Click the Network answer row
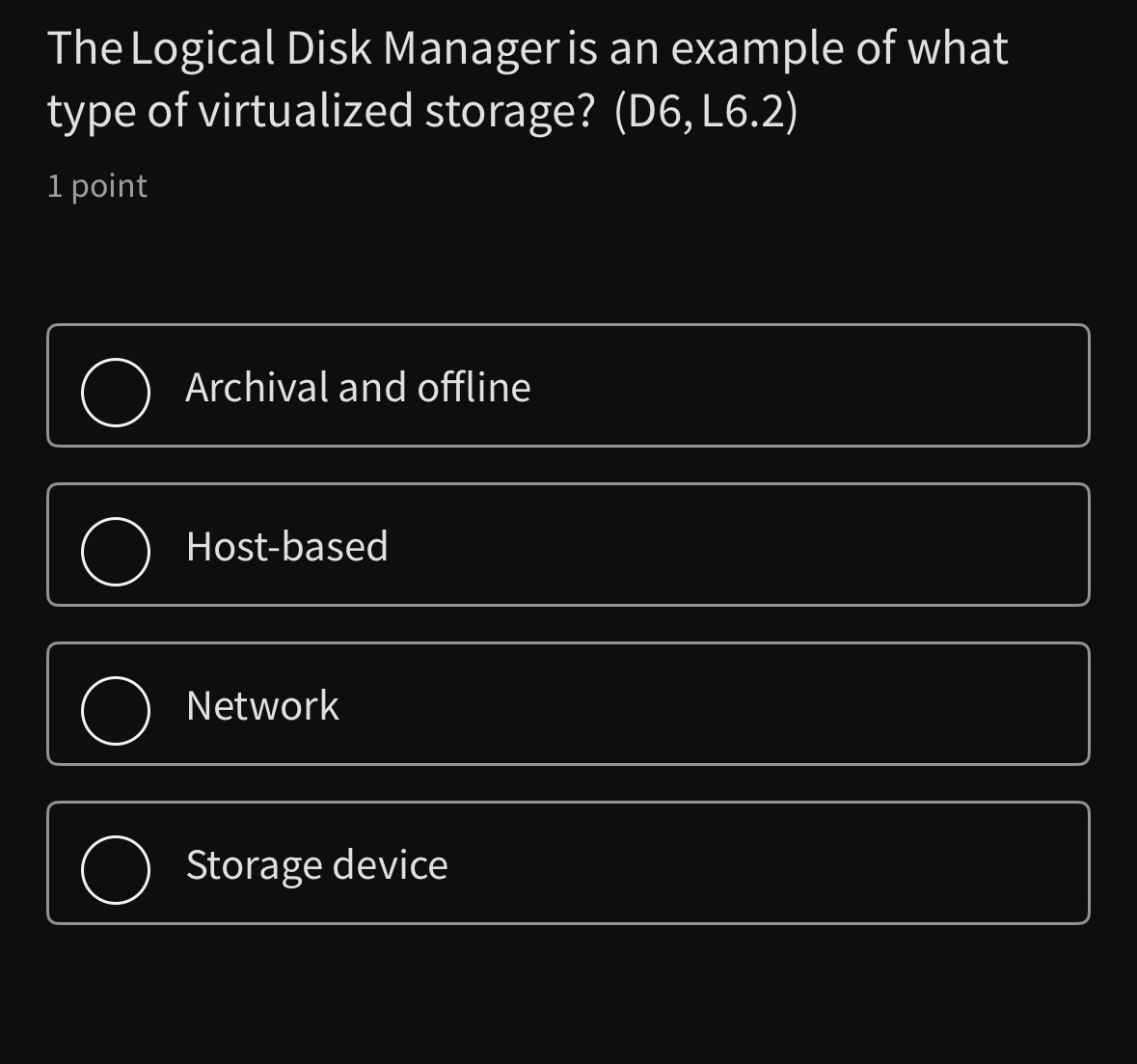Screen dimensions: 1137x1064 tap(568, 703)
